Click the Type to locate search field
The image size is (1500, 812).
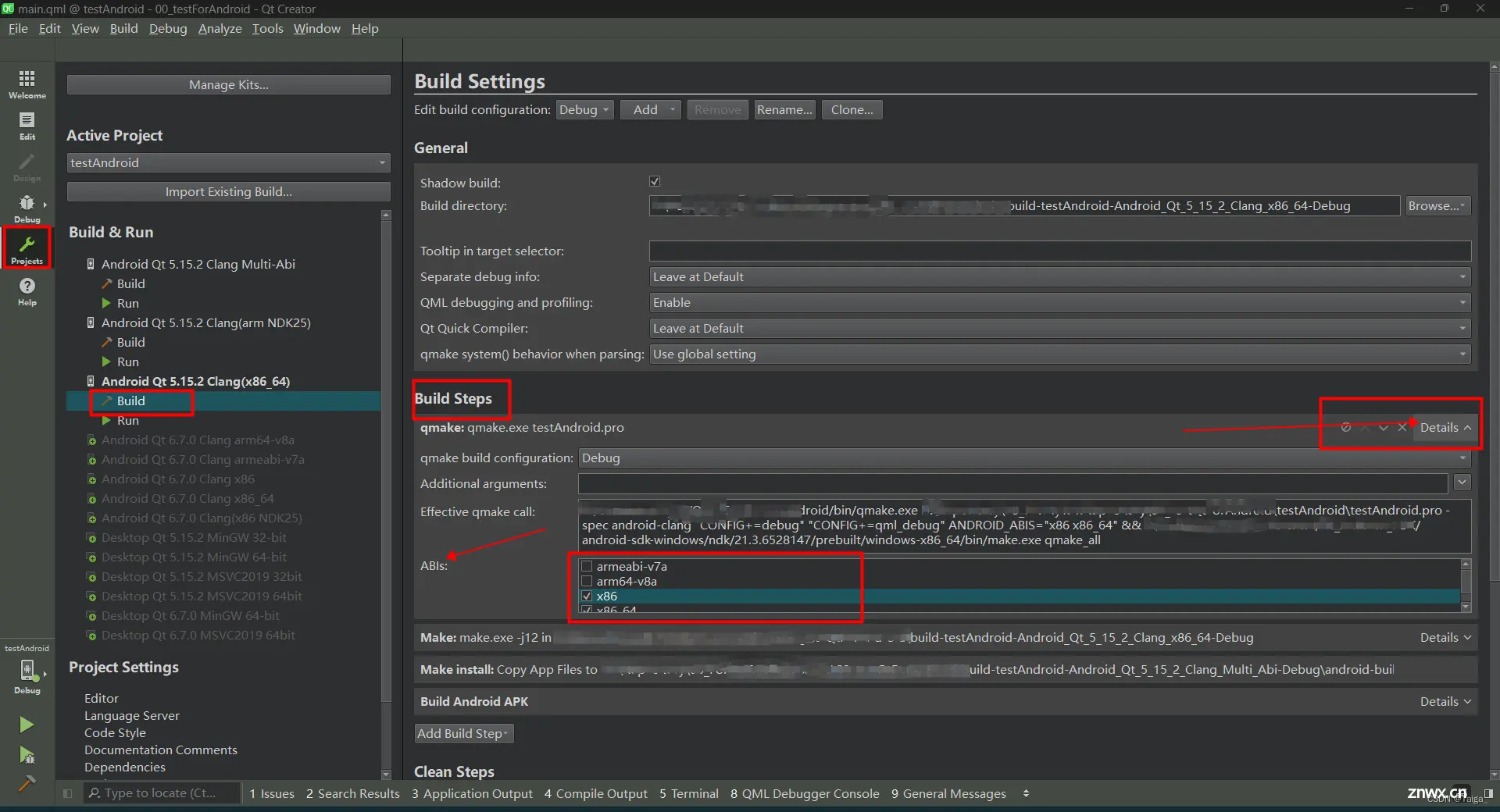coord(160,793)
